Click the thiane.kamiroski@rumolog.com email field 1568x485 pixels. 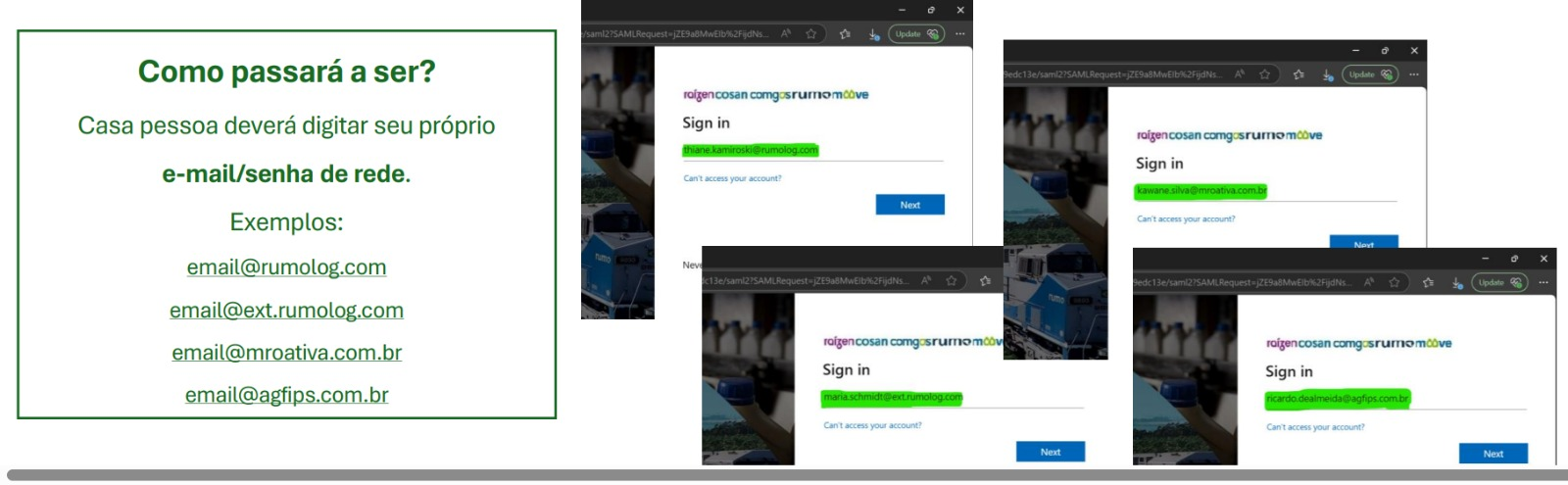pyautogui.click(x=812, y=150)
